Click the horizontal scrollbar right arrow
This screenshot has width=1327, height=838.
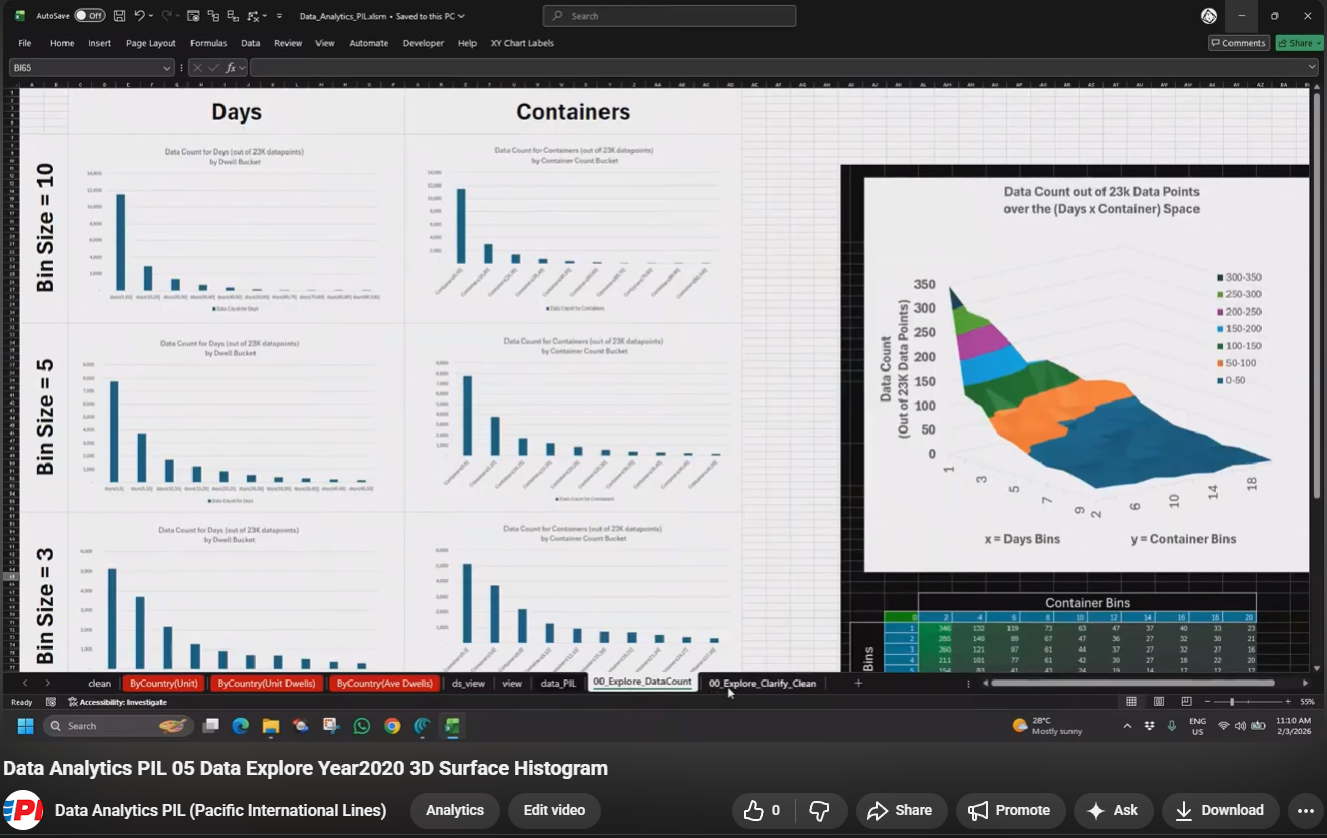[x=1305, y=683]
